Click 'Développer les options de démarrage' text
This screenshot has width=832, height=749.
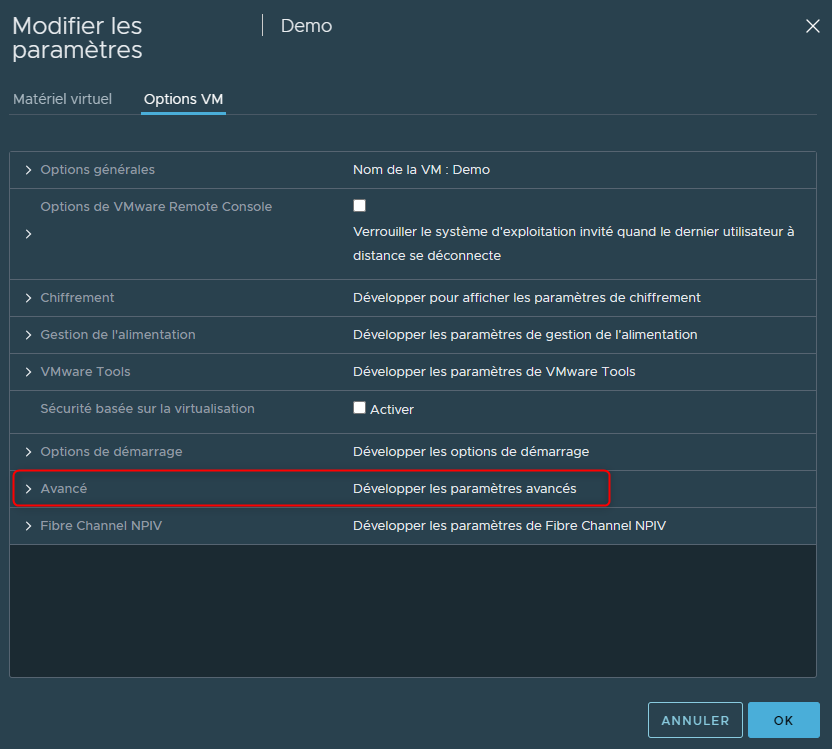(x=471, y=451)
